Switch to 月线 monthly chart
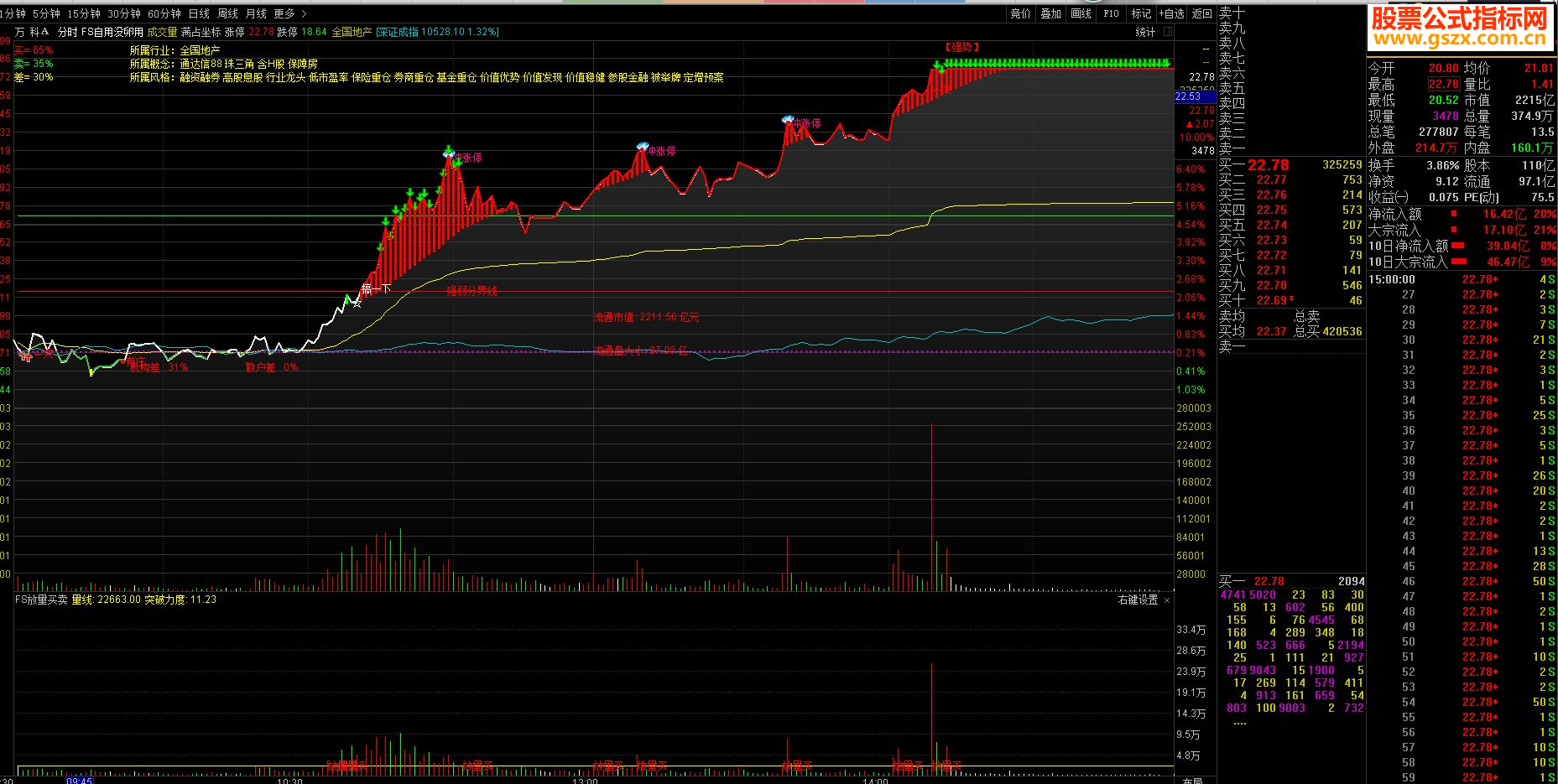This screenshot has width=1558, height=784. [x=256, y=13]
